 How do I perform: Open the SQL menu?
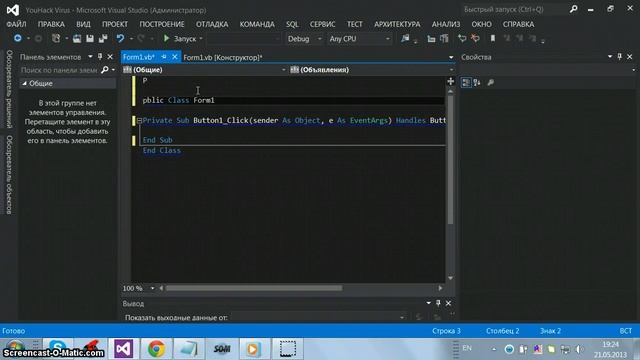(x=292, y=24)
